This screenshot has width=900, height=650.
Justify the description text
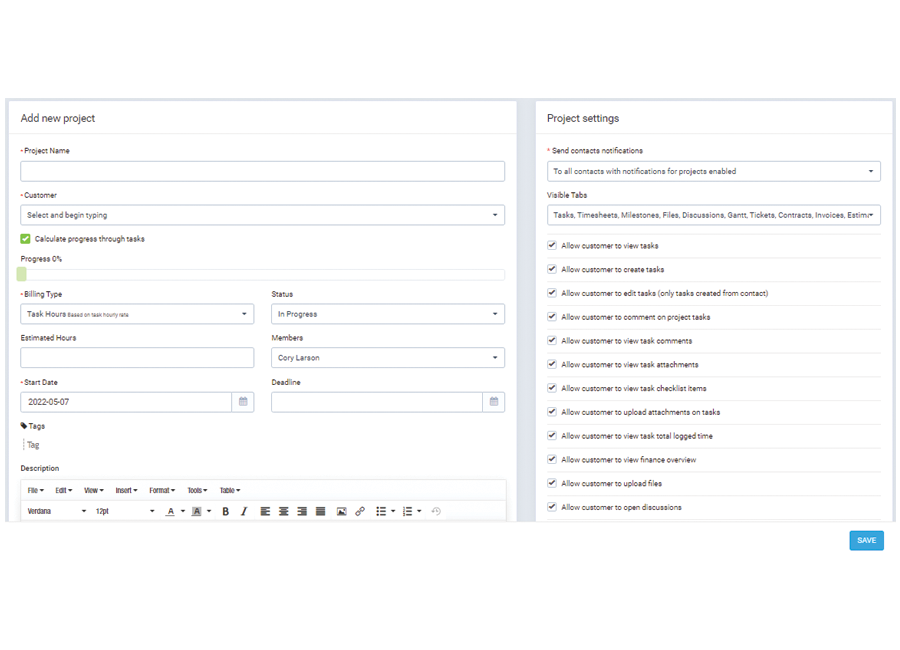tap(320, 511)
